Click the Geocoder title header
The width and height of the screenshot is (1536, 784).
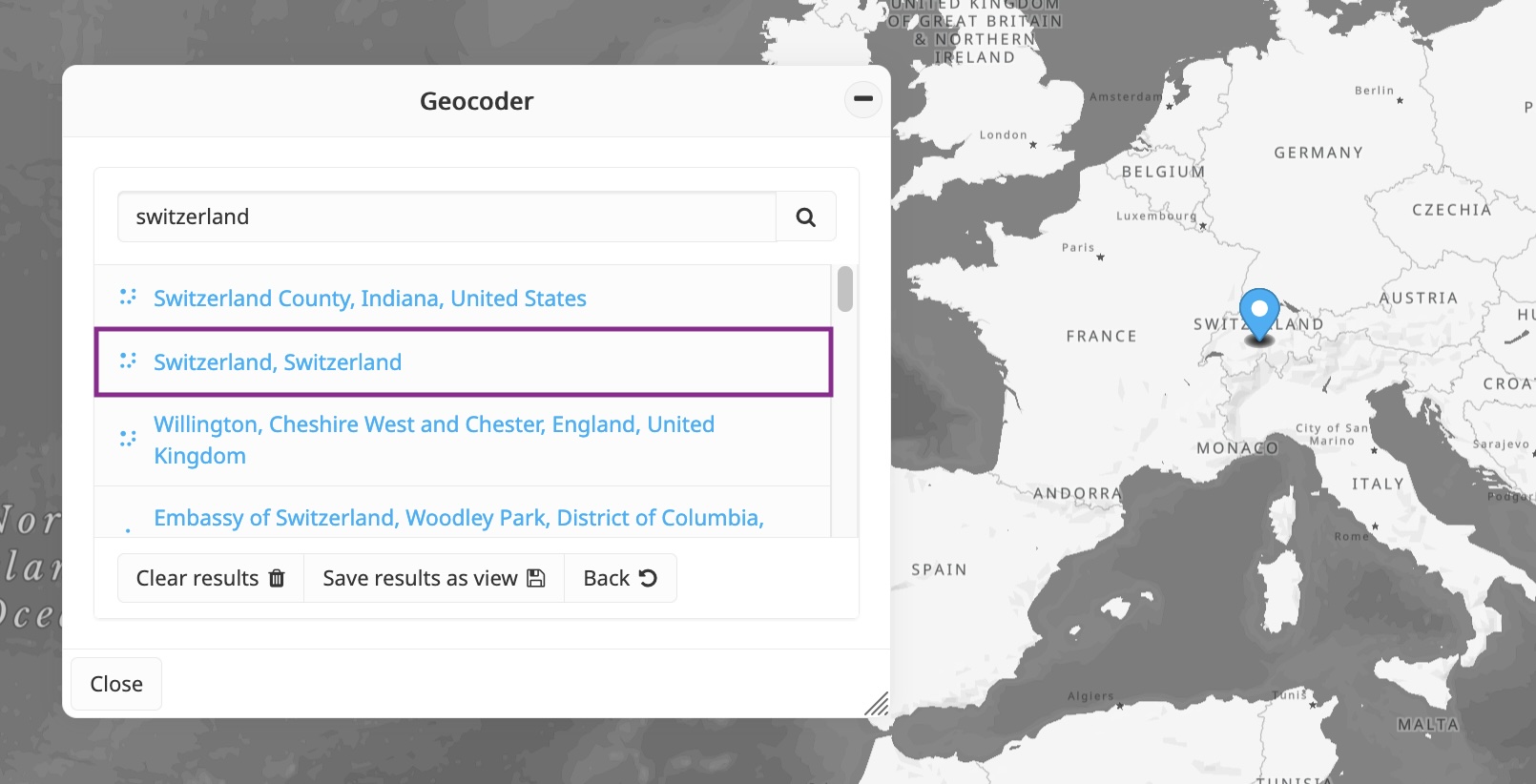476,101
